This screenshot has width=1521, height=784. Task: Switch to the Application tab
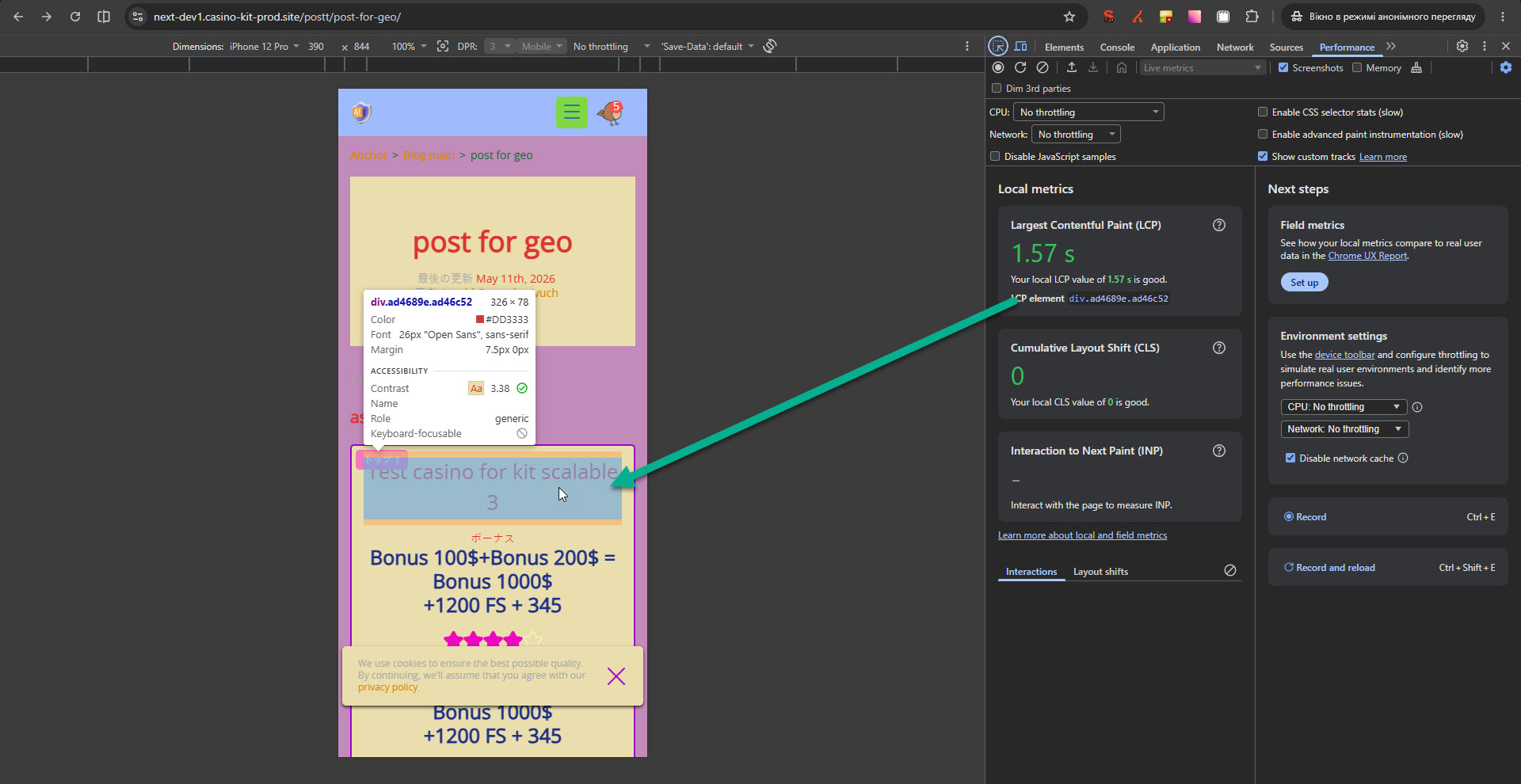(1175, 47)
